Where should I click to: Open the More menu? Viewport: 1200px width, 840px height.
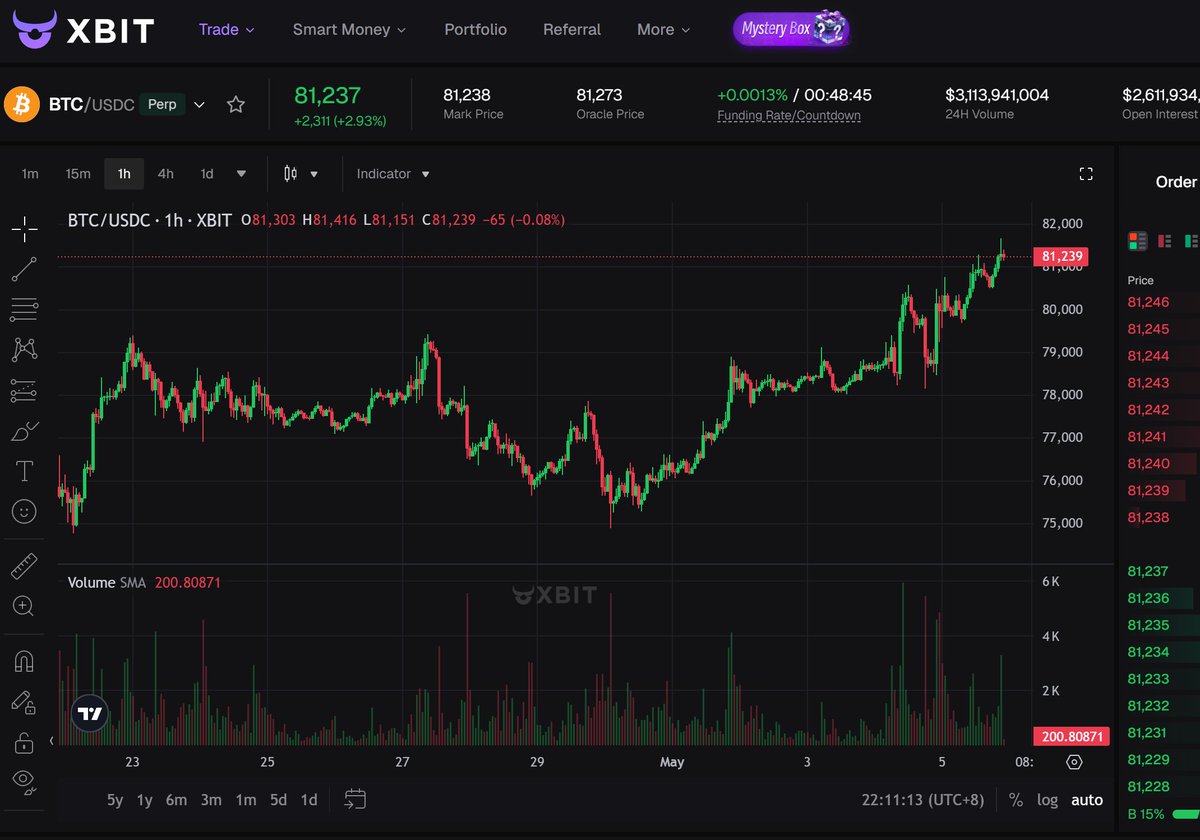click(x=664, y=30)
